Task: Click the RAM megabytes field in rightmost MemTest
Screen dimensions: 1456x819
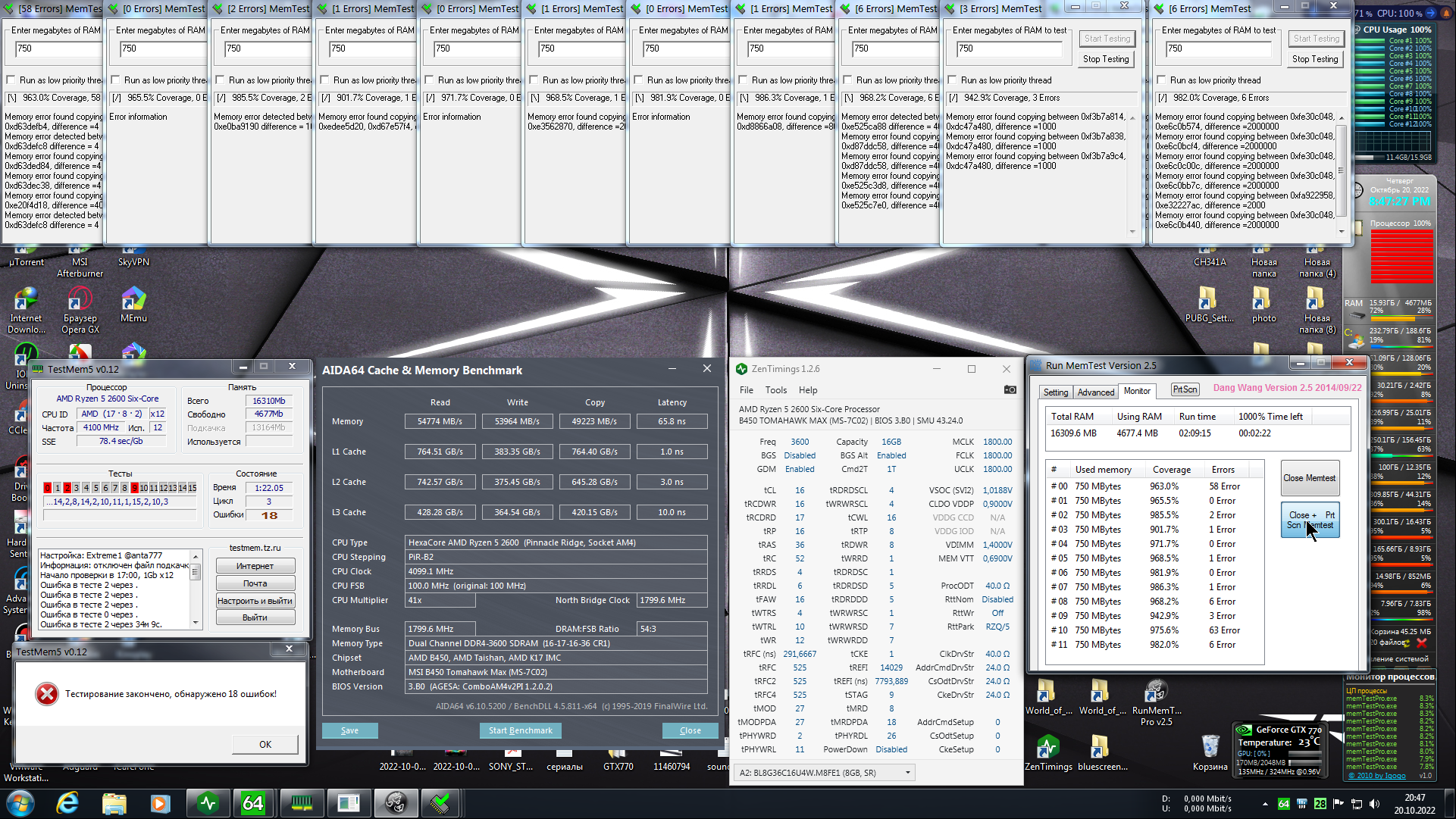Action: [1218, 48]
